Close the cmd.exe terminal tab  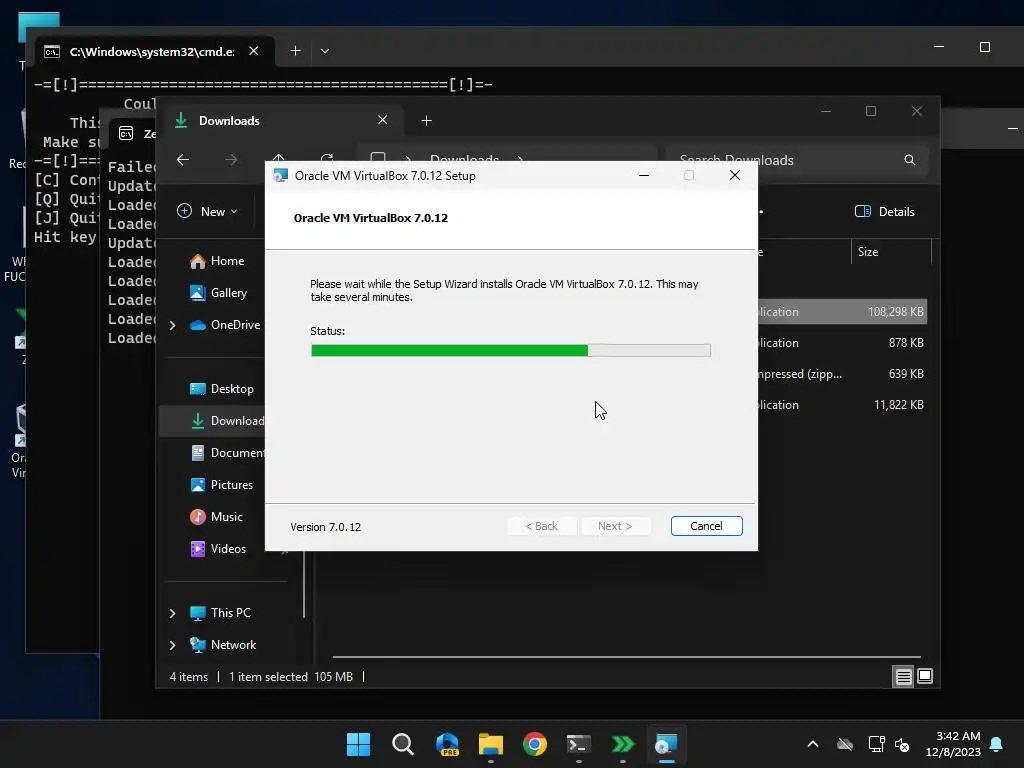point(254,51)
